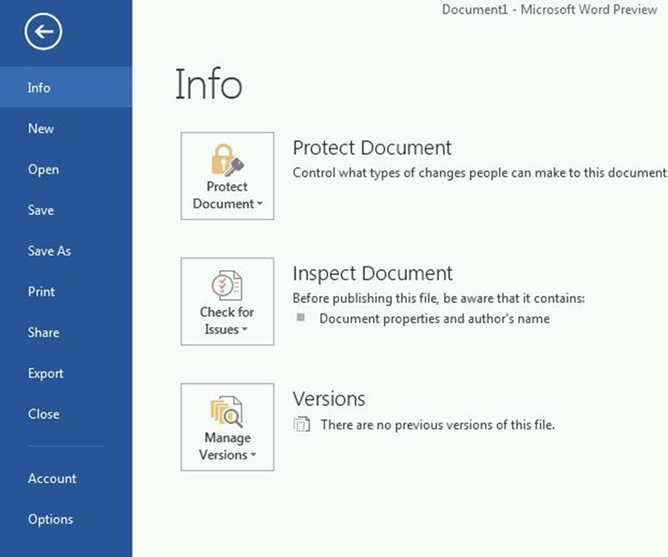Screen dimensions: 668x557
Task: Click the Protect Document section heading
Action: click(x=372, y=148)
